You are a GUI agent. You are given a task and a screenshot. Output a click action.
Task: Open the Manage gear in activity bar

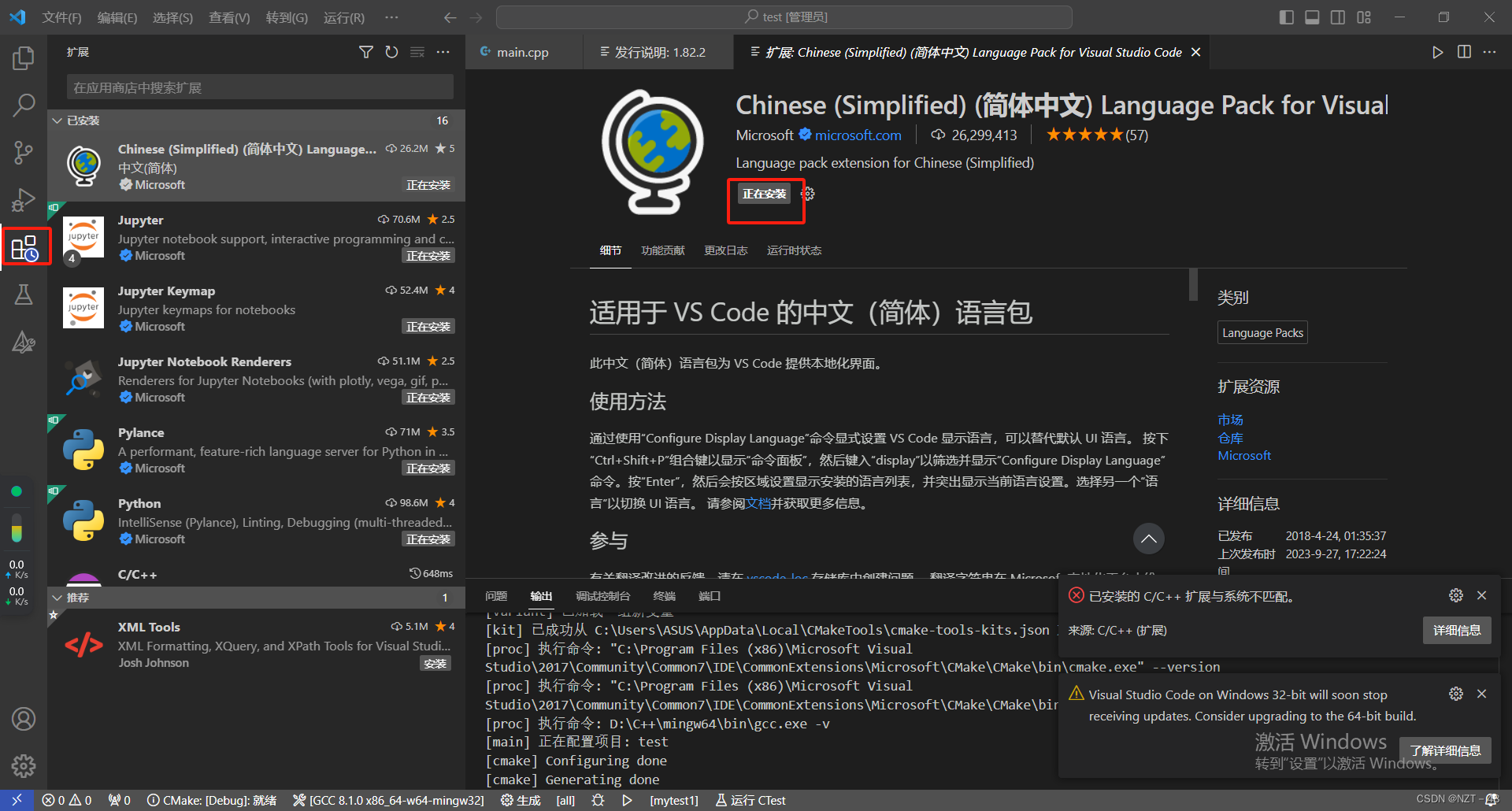click(24, 766)
